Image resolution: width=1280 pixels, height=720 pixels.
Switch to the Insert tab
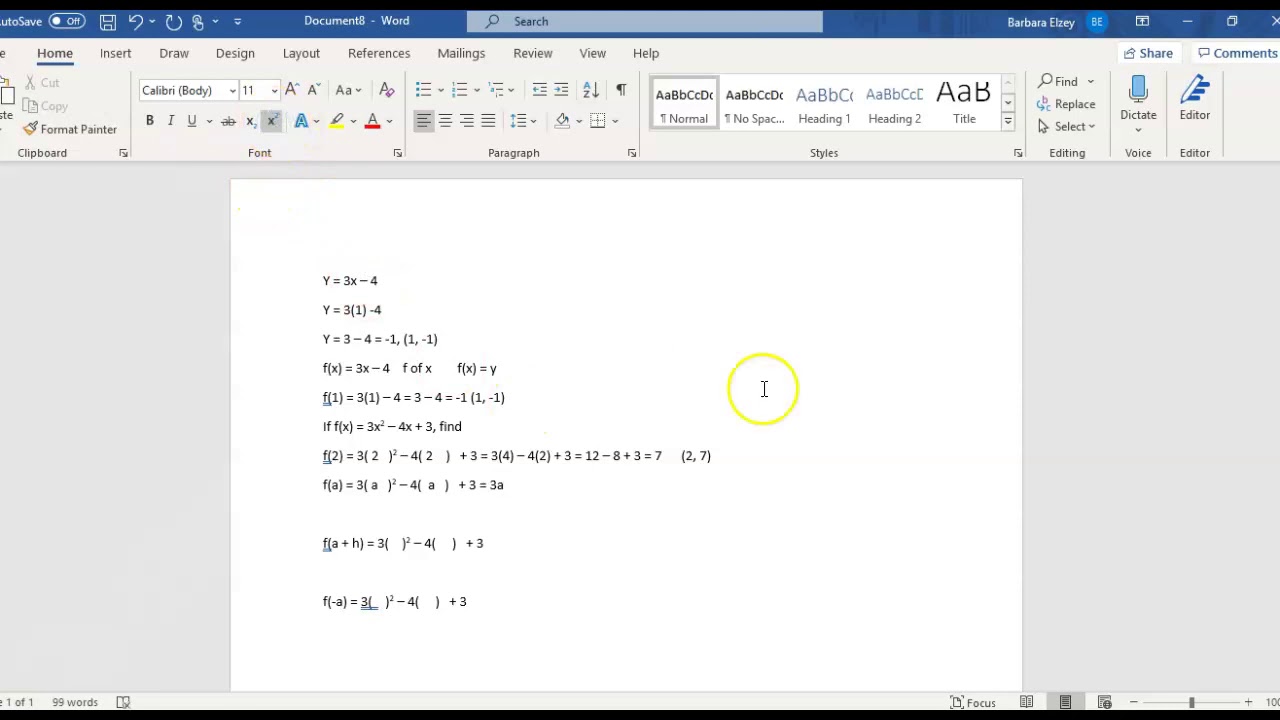point(115,53)
